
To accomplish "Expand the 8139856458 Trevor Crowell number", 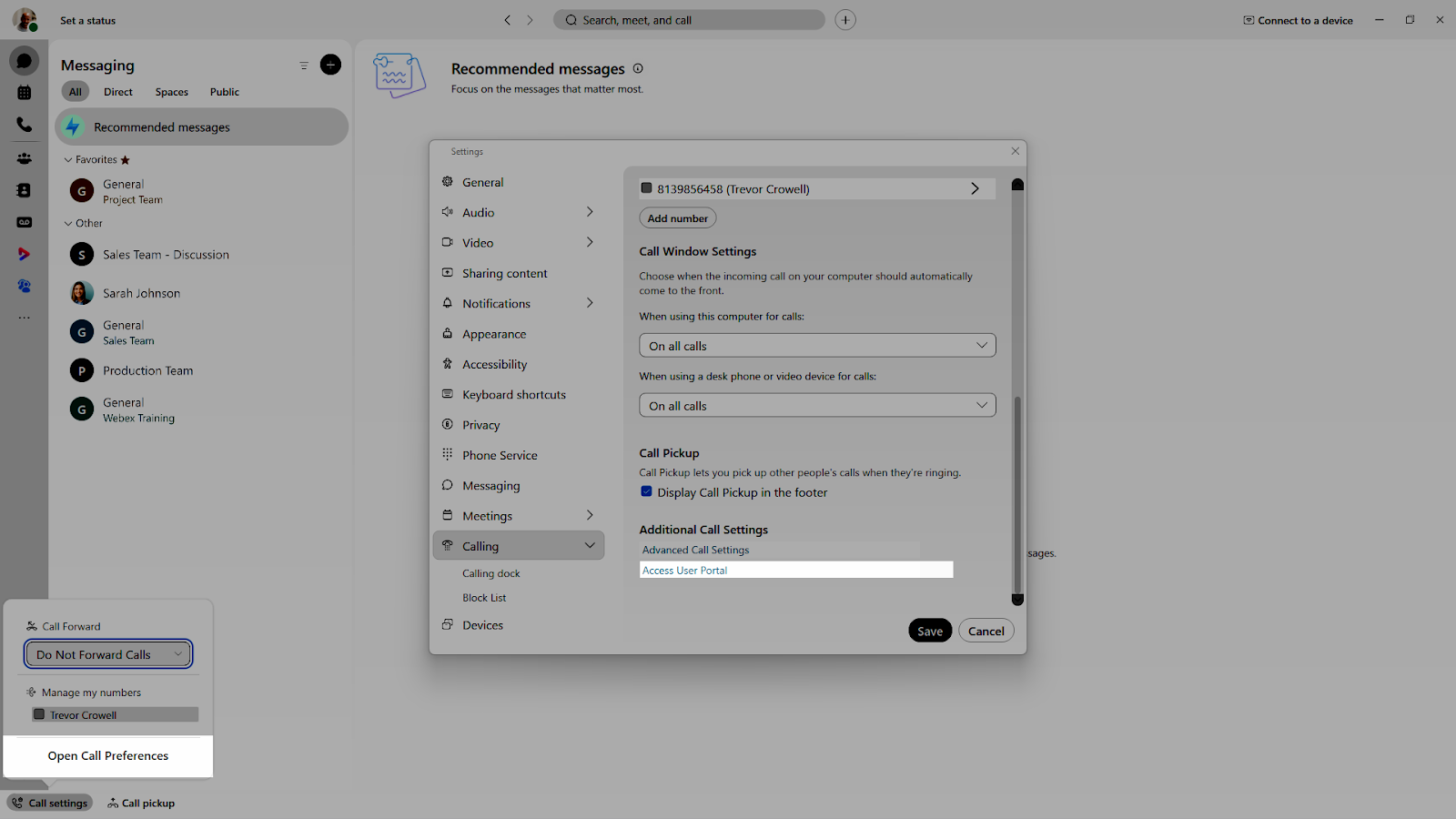I will [x=975, y=188].
